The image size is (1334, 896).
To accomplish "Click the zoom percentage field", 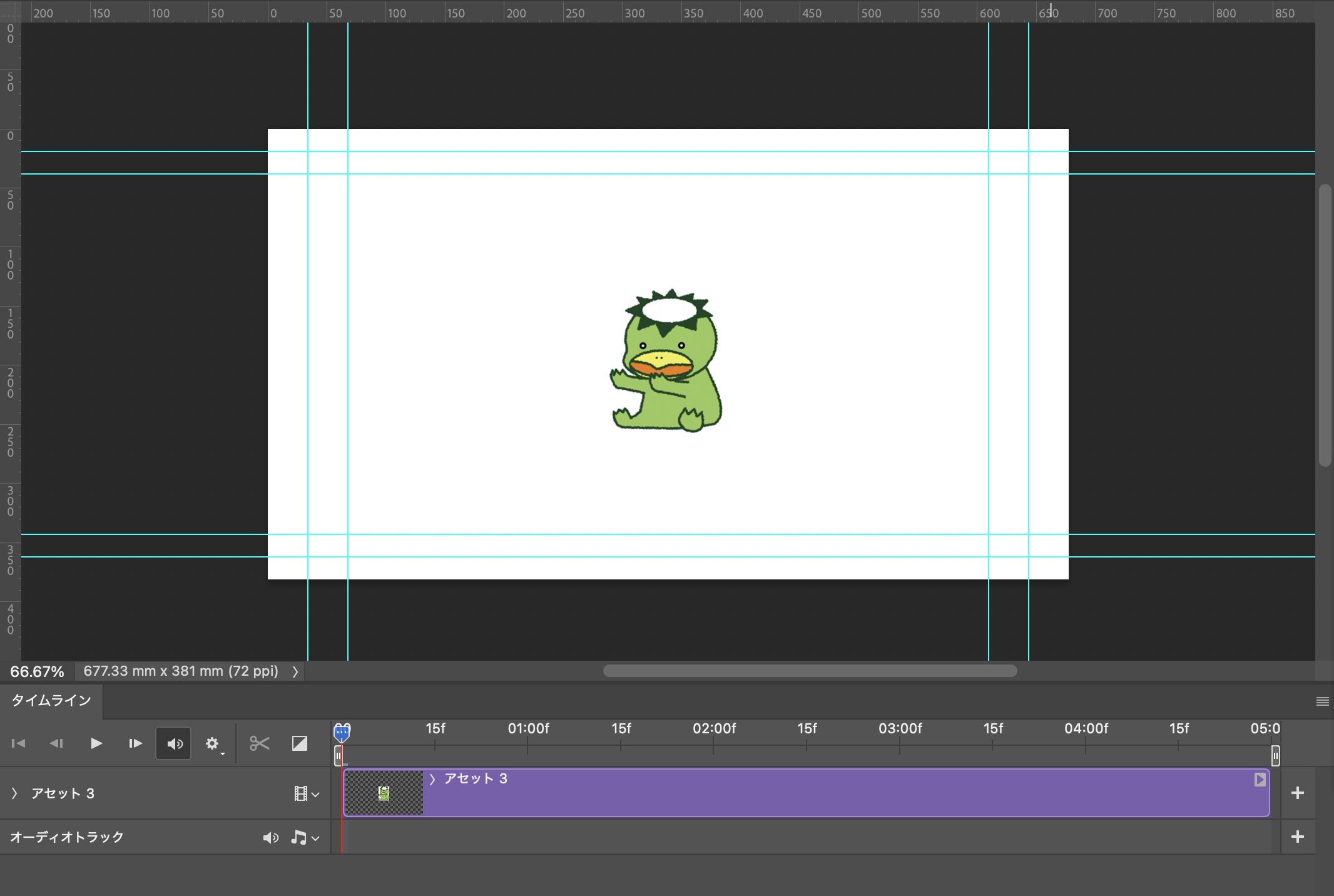I will pyautogui.click(x=37, y=671).
